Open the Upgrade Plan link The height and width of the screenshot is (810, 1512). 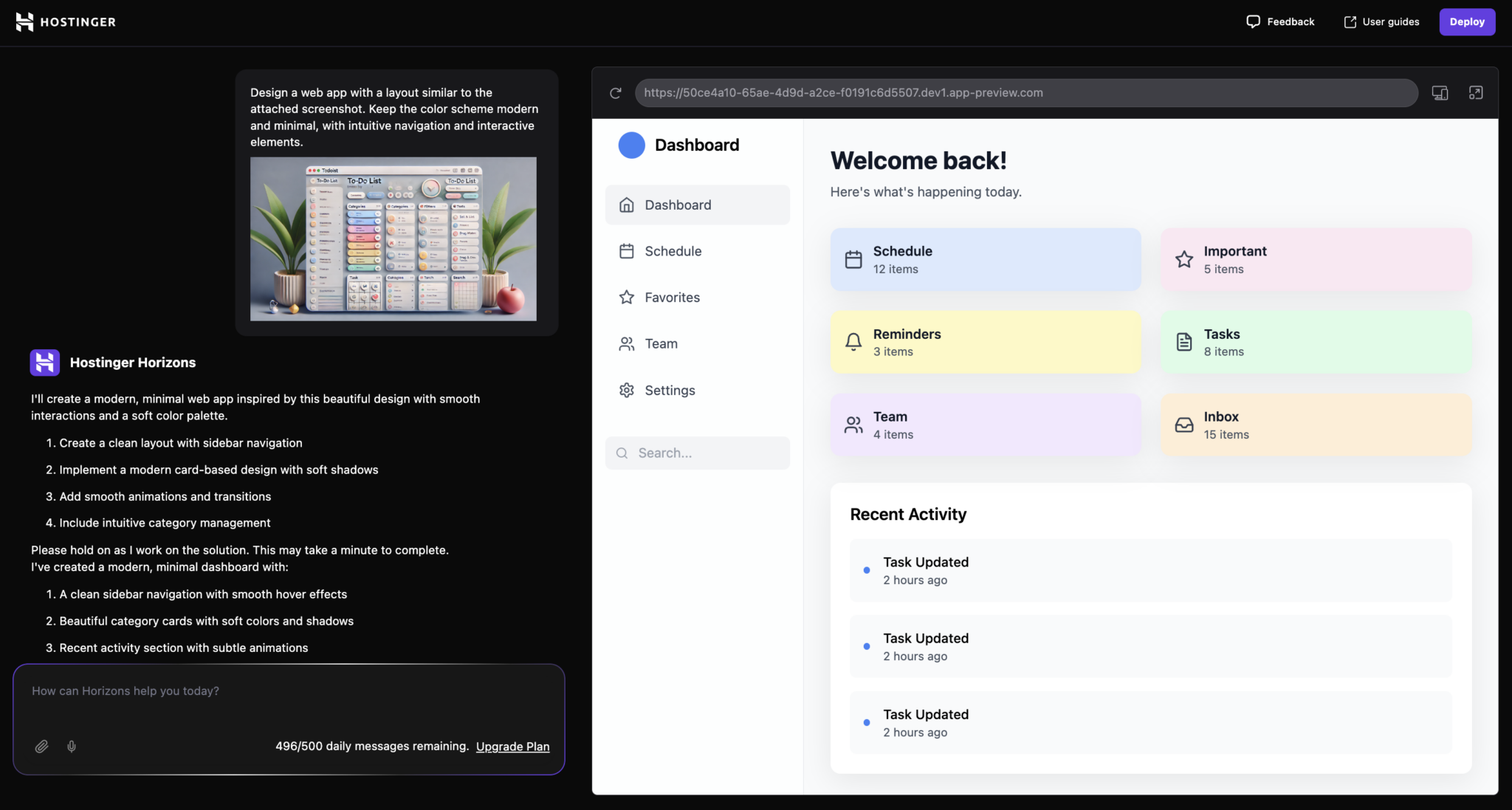(512, 746)
